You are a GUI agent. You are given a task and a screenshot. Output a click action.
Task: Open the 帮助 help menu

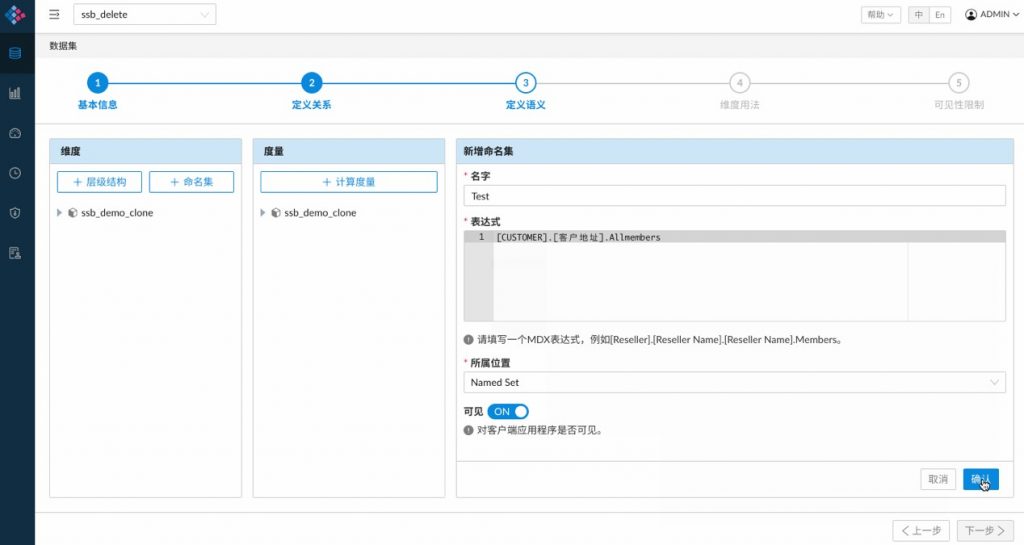coord(880,15)
